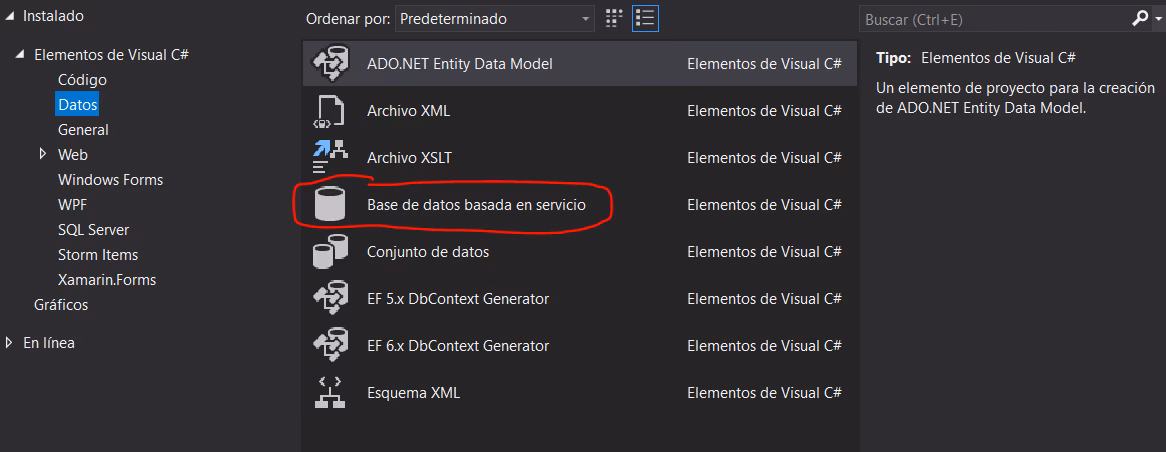Select the Base de datos basada en servicio icon
Viewport: 1166px width, 452px height.
[x=329, y=204]
